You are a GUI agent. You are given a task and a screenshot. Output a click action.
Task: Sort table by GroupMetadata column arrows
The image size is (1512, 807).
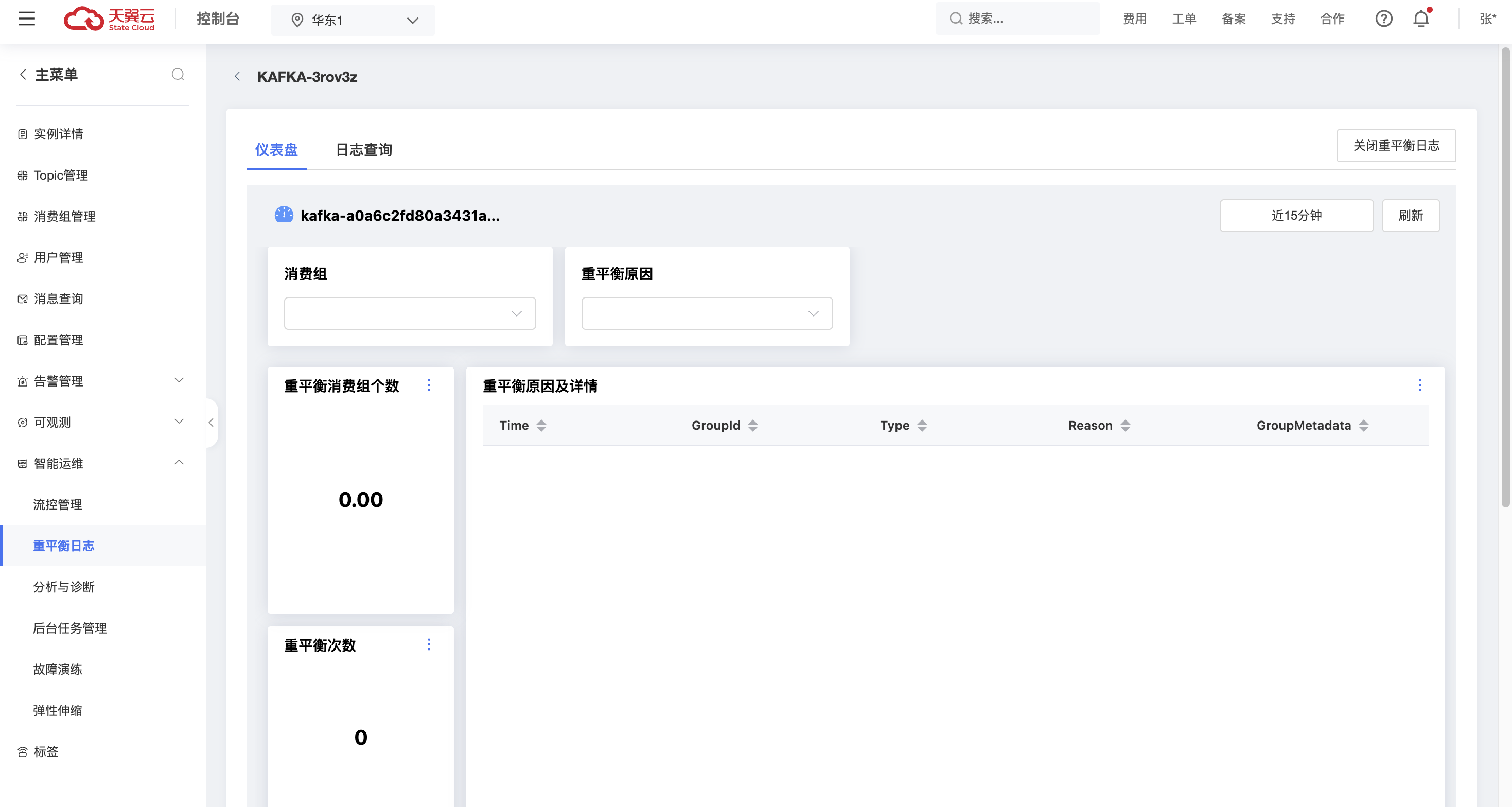1363,426
